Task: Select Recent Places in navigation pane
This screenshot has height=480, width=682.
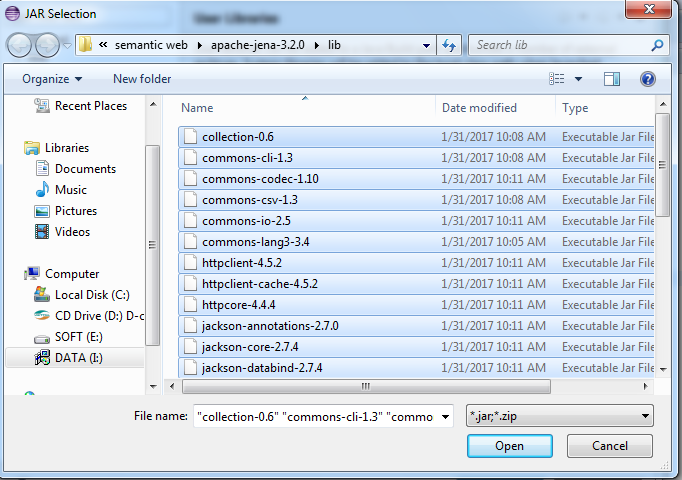Action: (80, 106)
